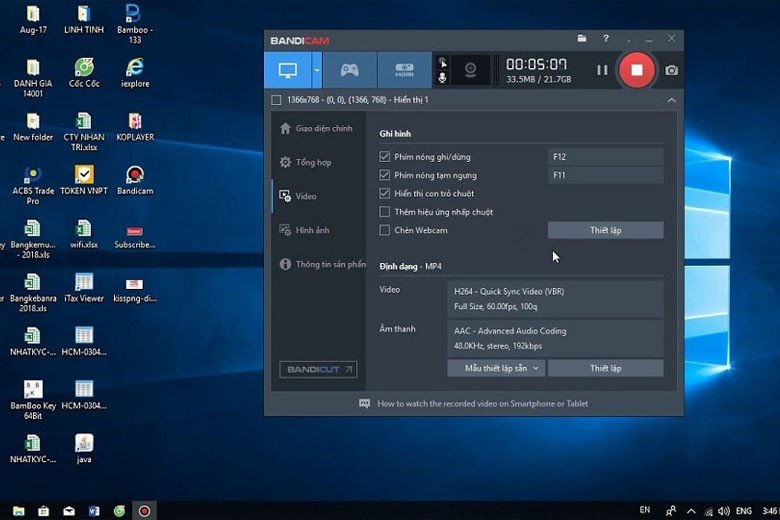Click the capture area rectangle icon
This screenshot has width=780, height=520.
click(x=276, y=100)
